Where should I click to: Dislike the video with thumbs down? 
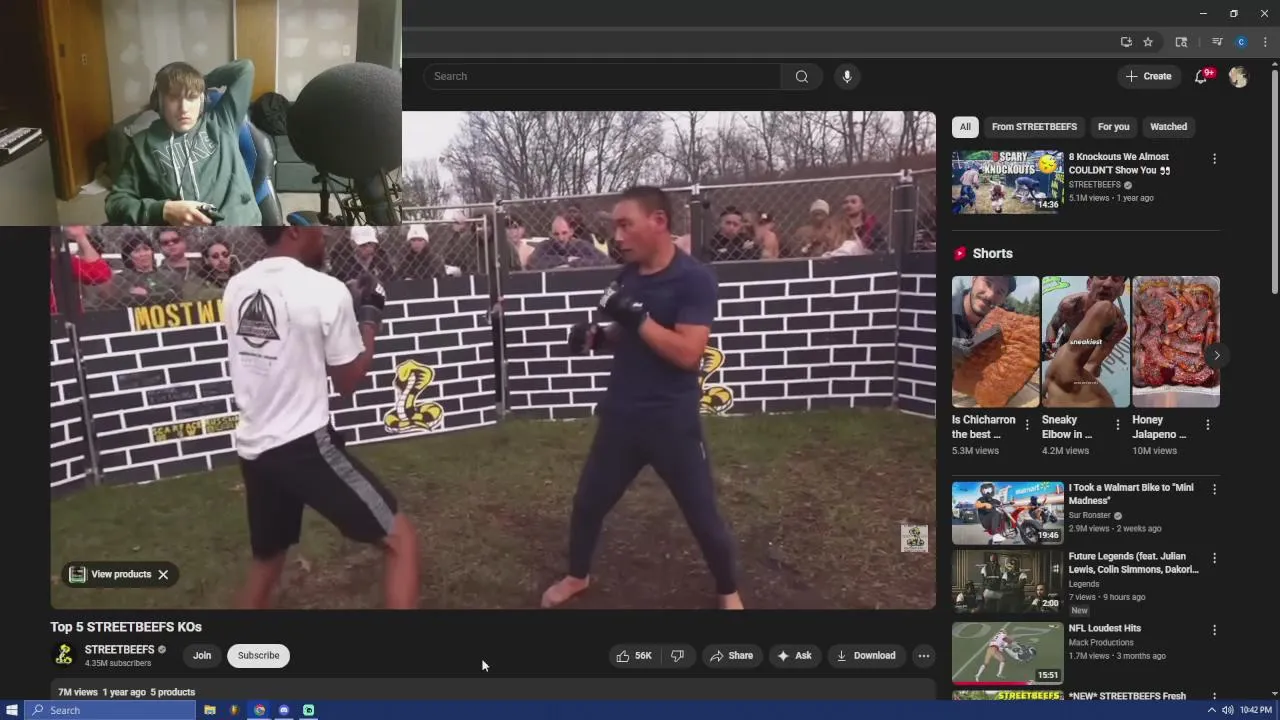pyautogui.click(x=677, y=656)
